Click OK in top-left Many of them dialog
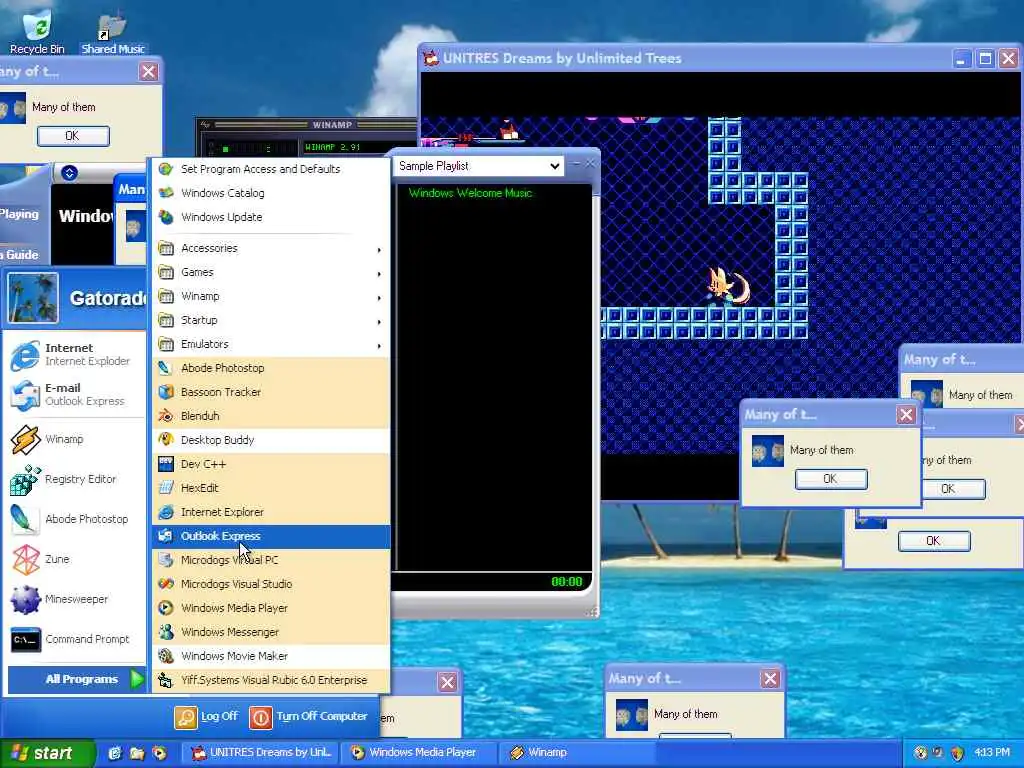Viewport: 1024px width, 768px height. (73, 136)
